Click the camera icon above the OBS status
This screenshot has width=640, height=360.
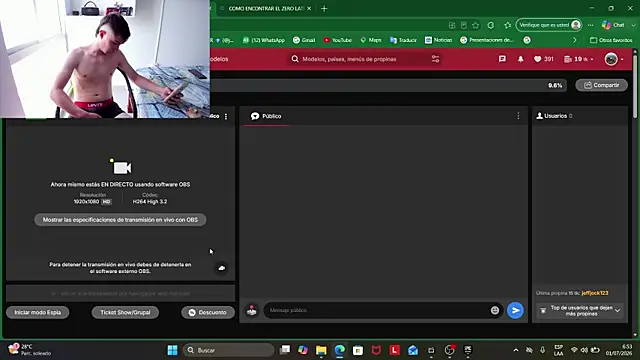pyautogui.click(x=121, y=167)
